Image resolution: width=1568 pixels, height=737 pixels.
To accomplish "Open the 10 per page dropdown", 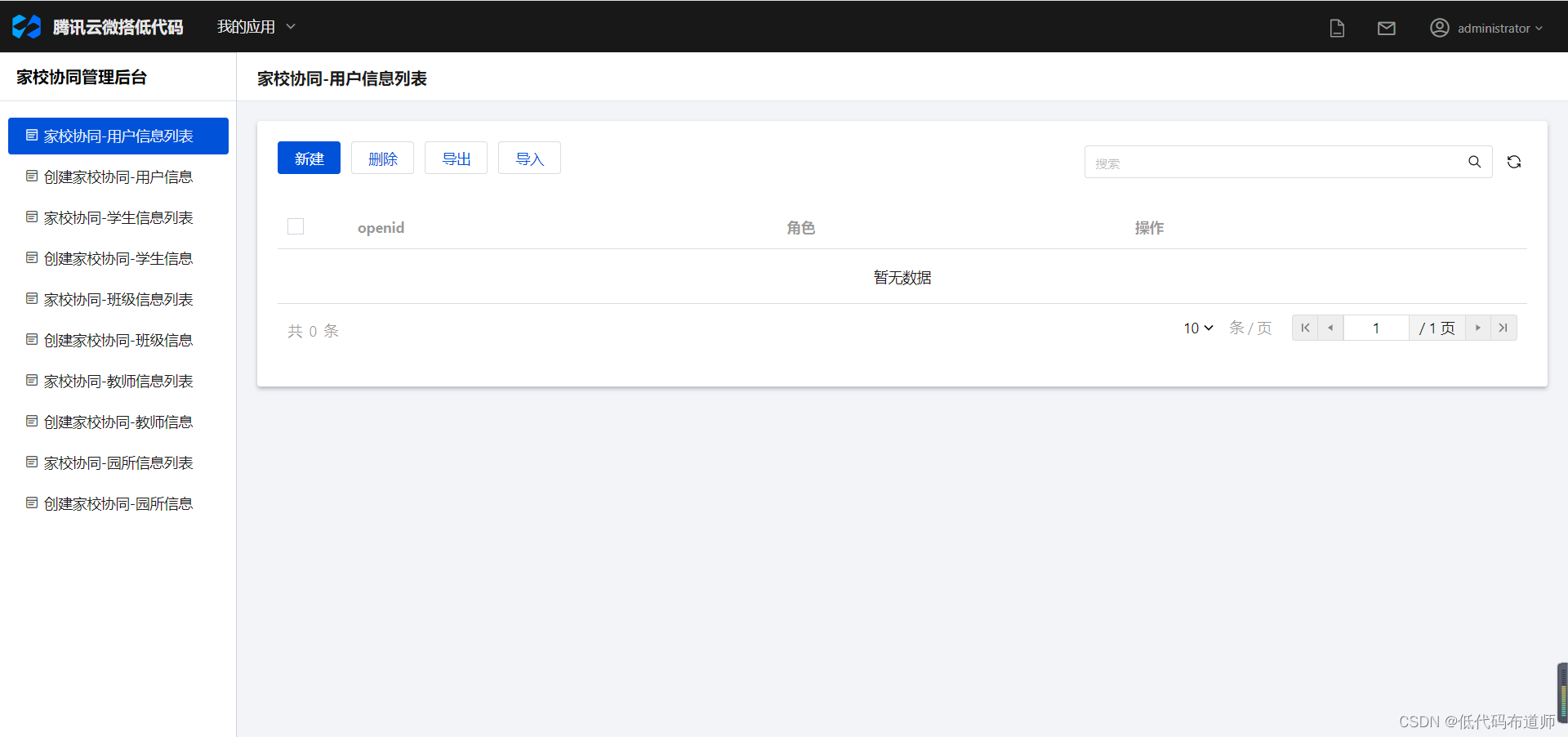I will (x=1198, y=328).
